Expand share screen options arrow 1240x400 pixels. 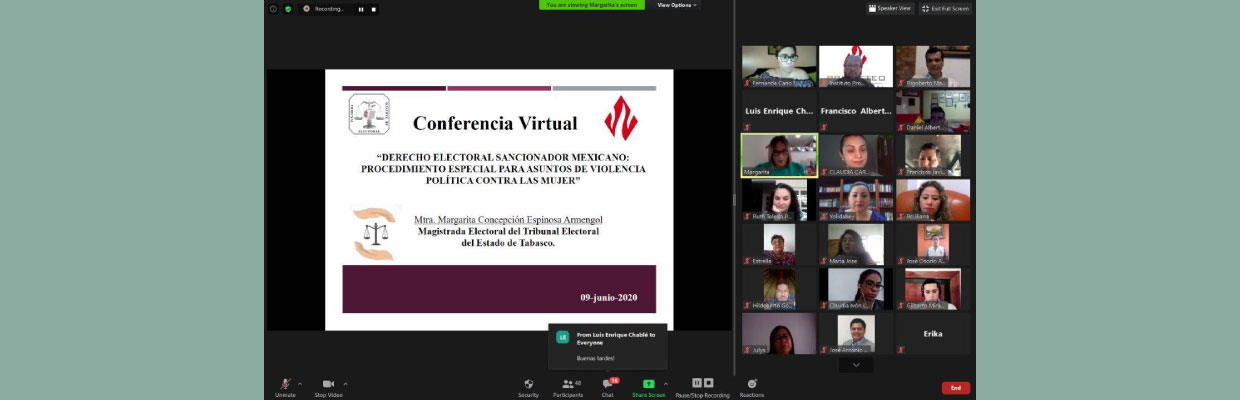point(666,383)
